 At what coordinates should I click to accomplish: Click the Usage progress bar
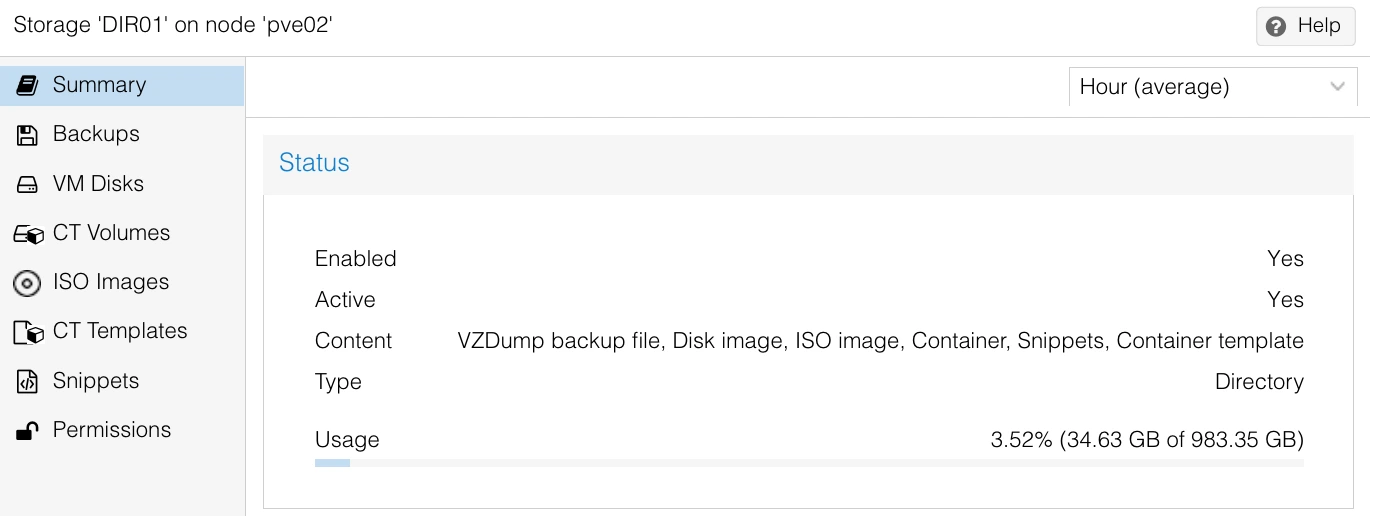pyautogui.click(x=809, y=463)
